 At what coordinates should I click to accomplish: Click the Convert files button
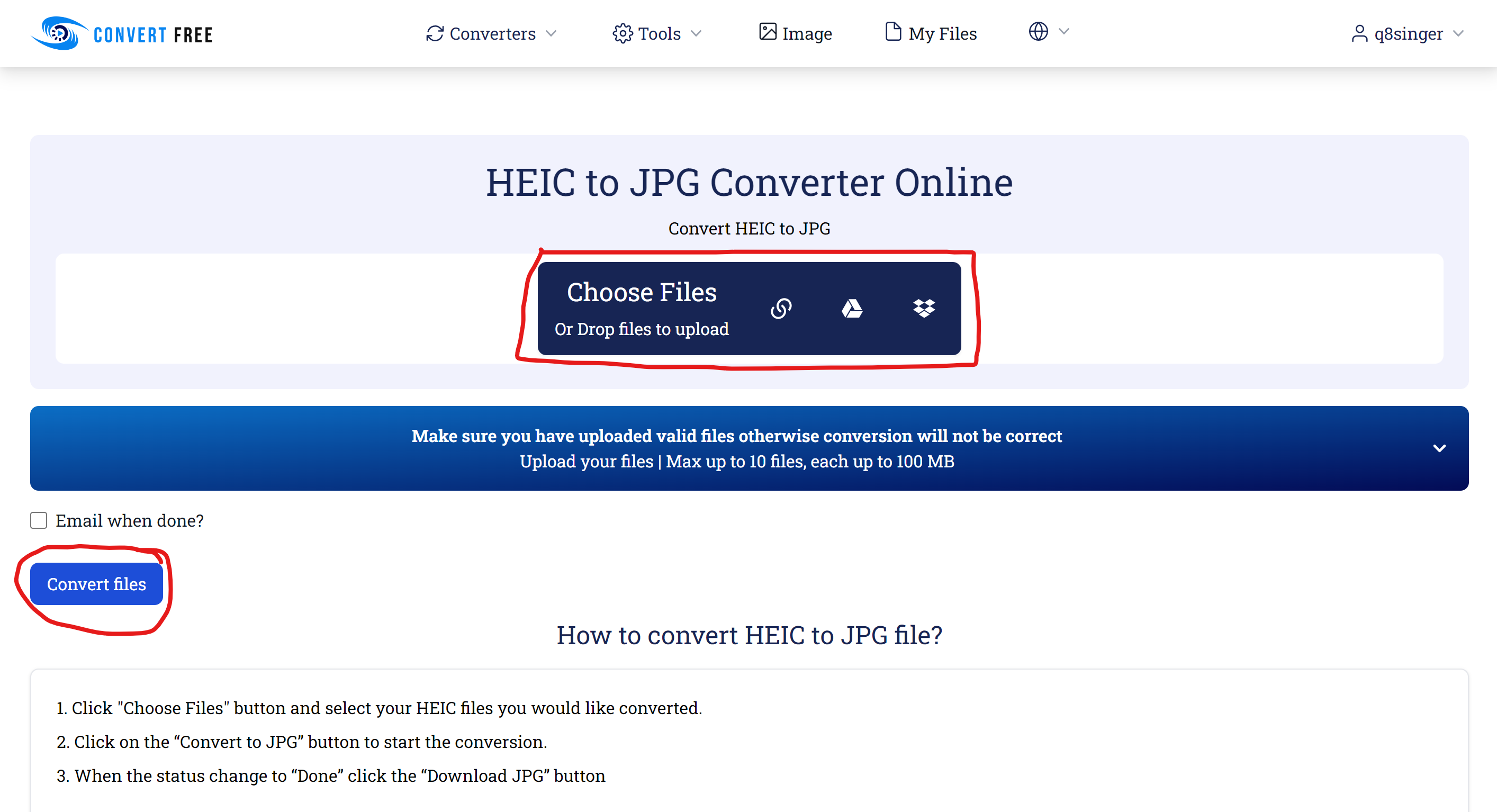[96, 584]
